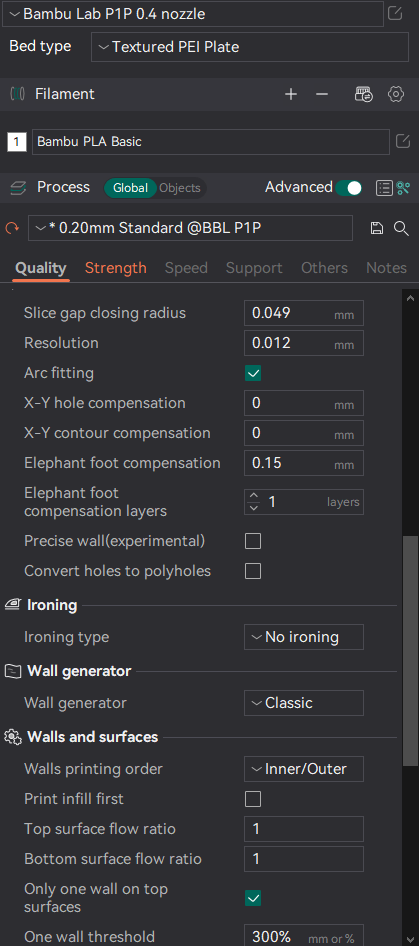Open filament settings gear icon
This screenshot has height=946, width=419.
point(395,94)
